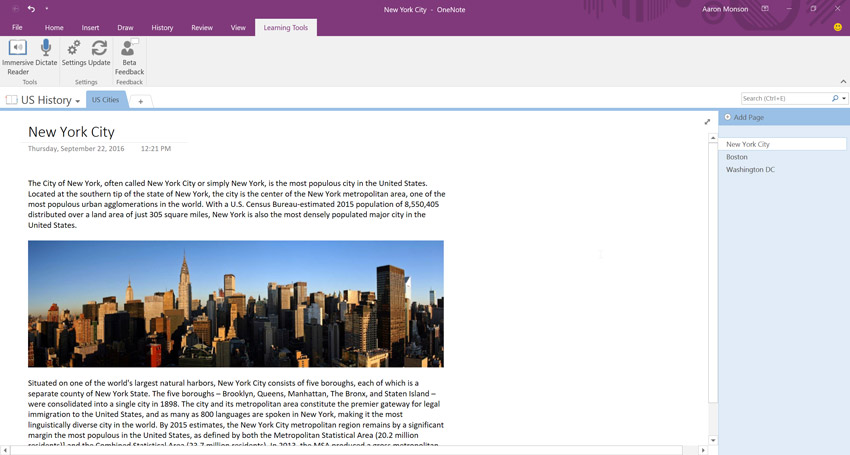Open the Immersive Reader tool
Image resolution: width=850 pixels, height=455 pixels.
pyautogui.click(x=17, y=57)
